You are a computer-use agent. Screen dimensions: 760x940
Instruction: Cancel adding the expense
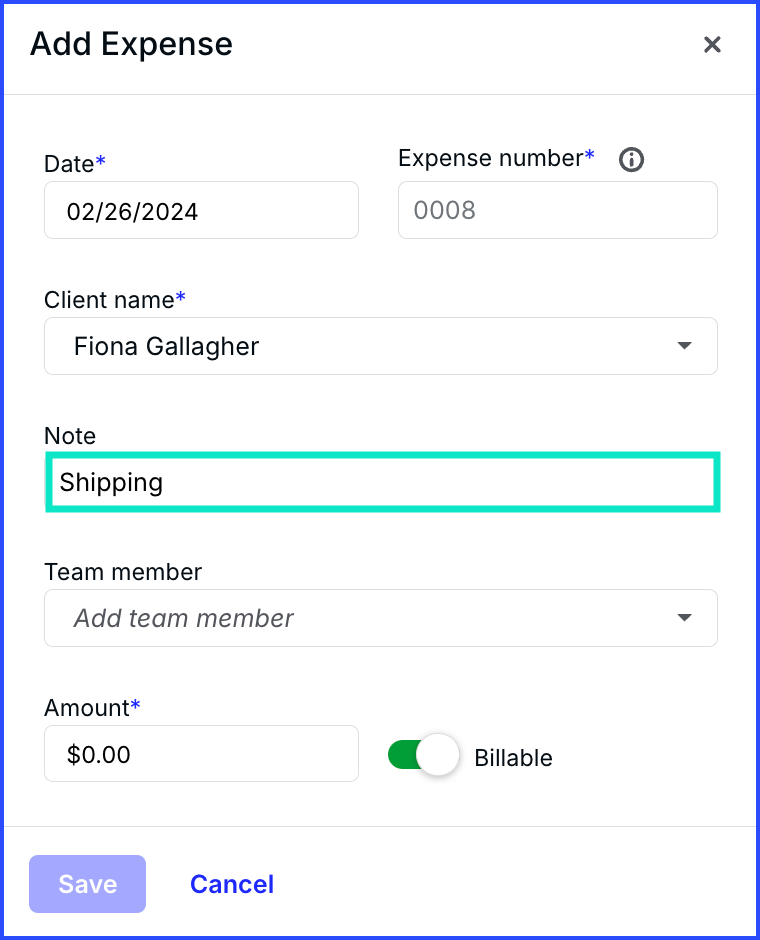tap(232, 884)
